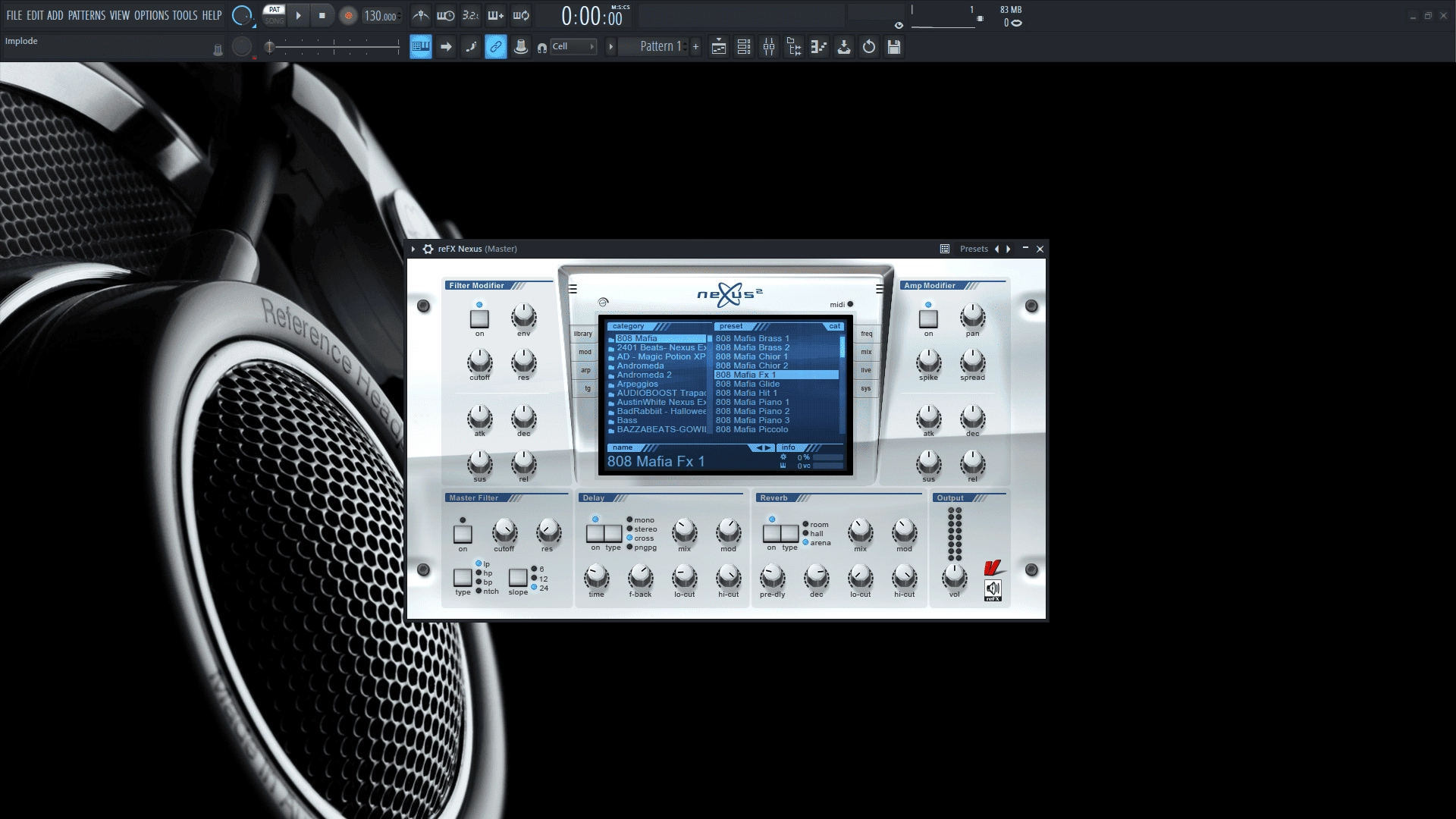The image size is (1456, 819).
Task: Select the hp master filter type
Action: click(x=483, y=573)
